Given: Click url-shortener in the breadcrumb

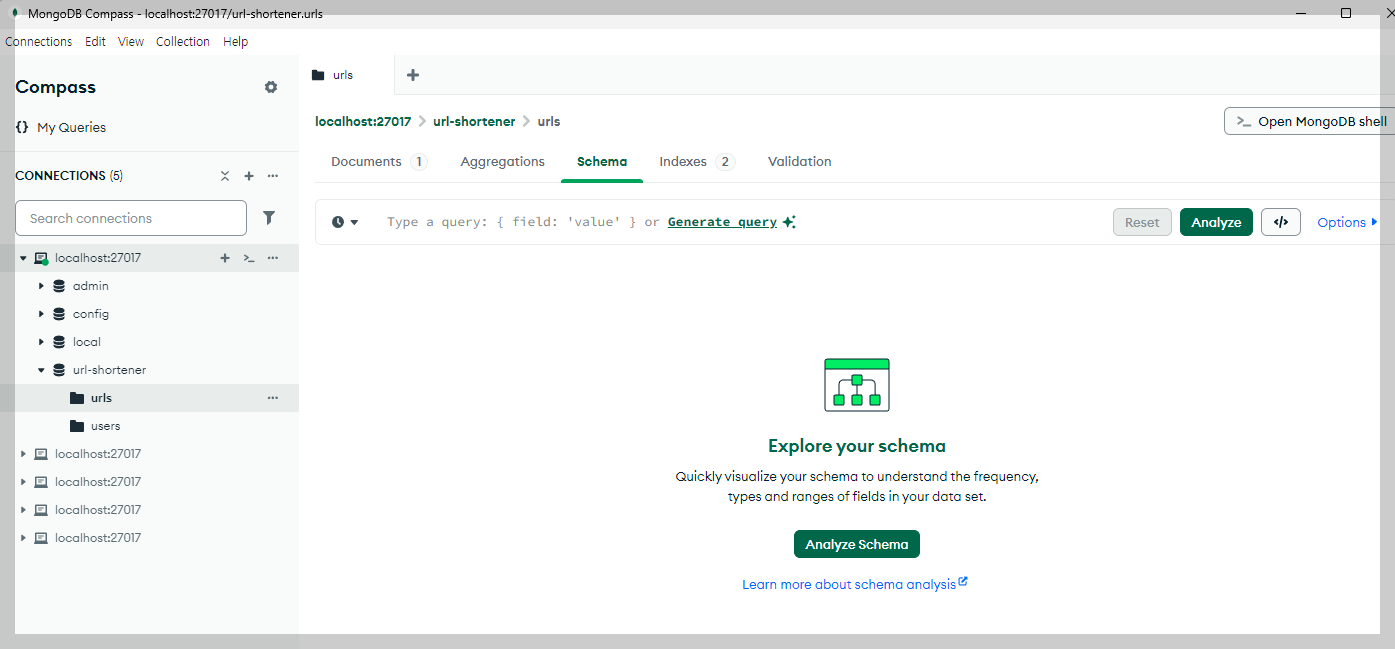Looking at the screenshot, I should tap(474, 121).
